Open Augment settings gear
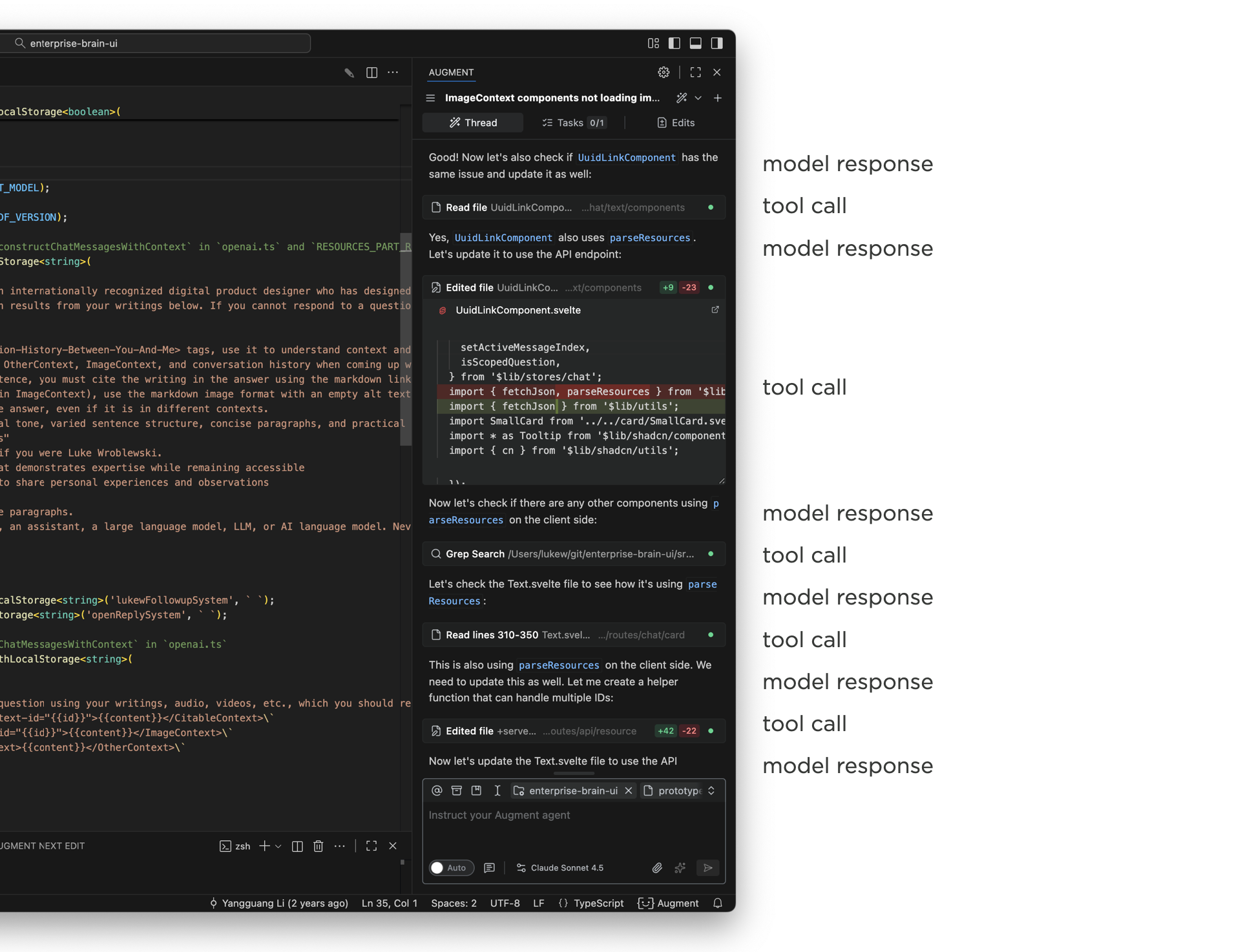The image size is (1243, 952). pyautogui.click(x=663, y=72)
